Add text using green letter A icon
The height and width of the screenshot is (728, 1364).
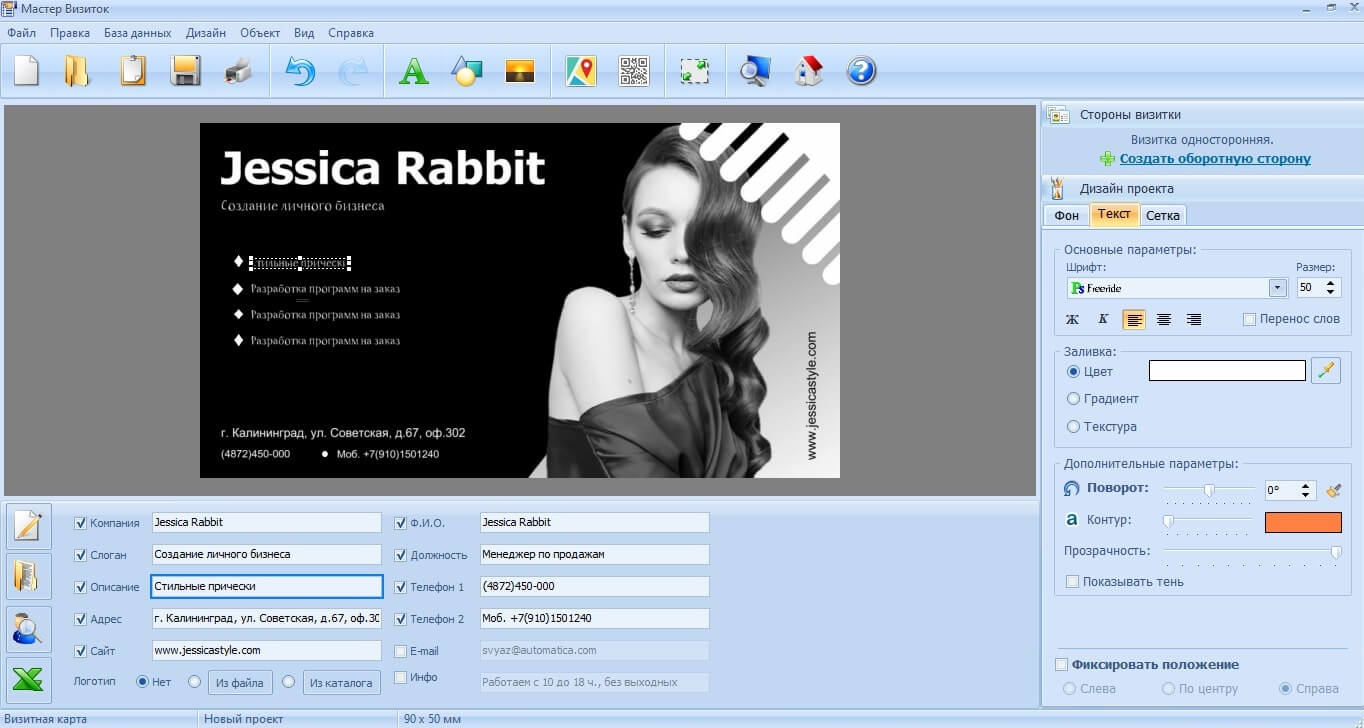(413, 71)
